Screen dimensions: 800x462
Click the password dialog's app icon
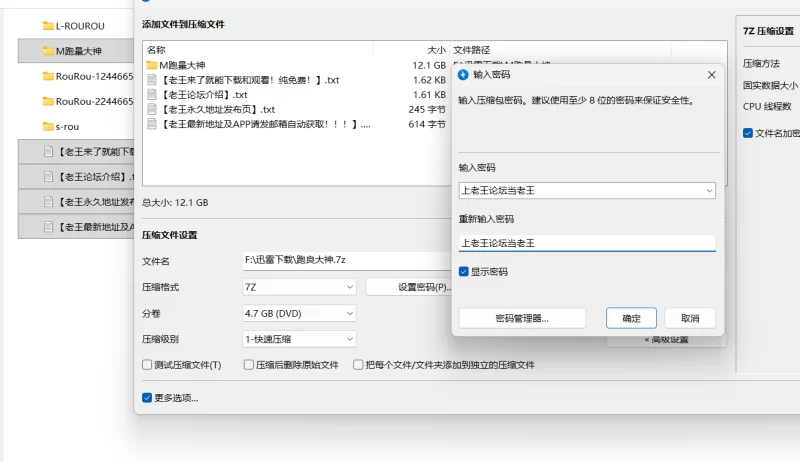pyautogui.click(x=463, y=74)
